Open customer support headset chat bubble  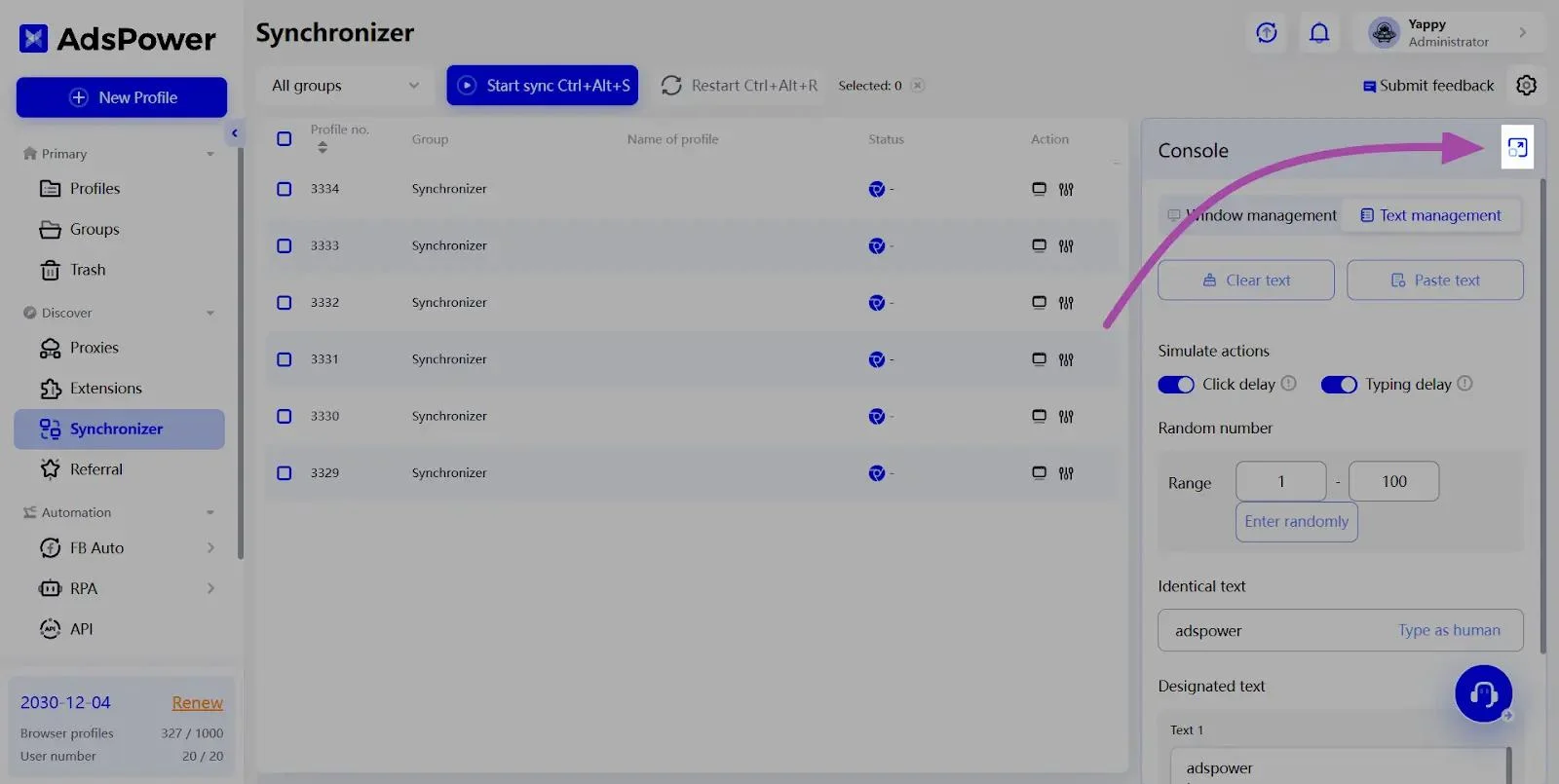point(1483,693)
